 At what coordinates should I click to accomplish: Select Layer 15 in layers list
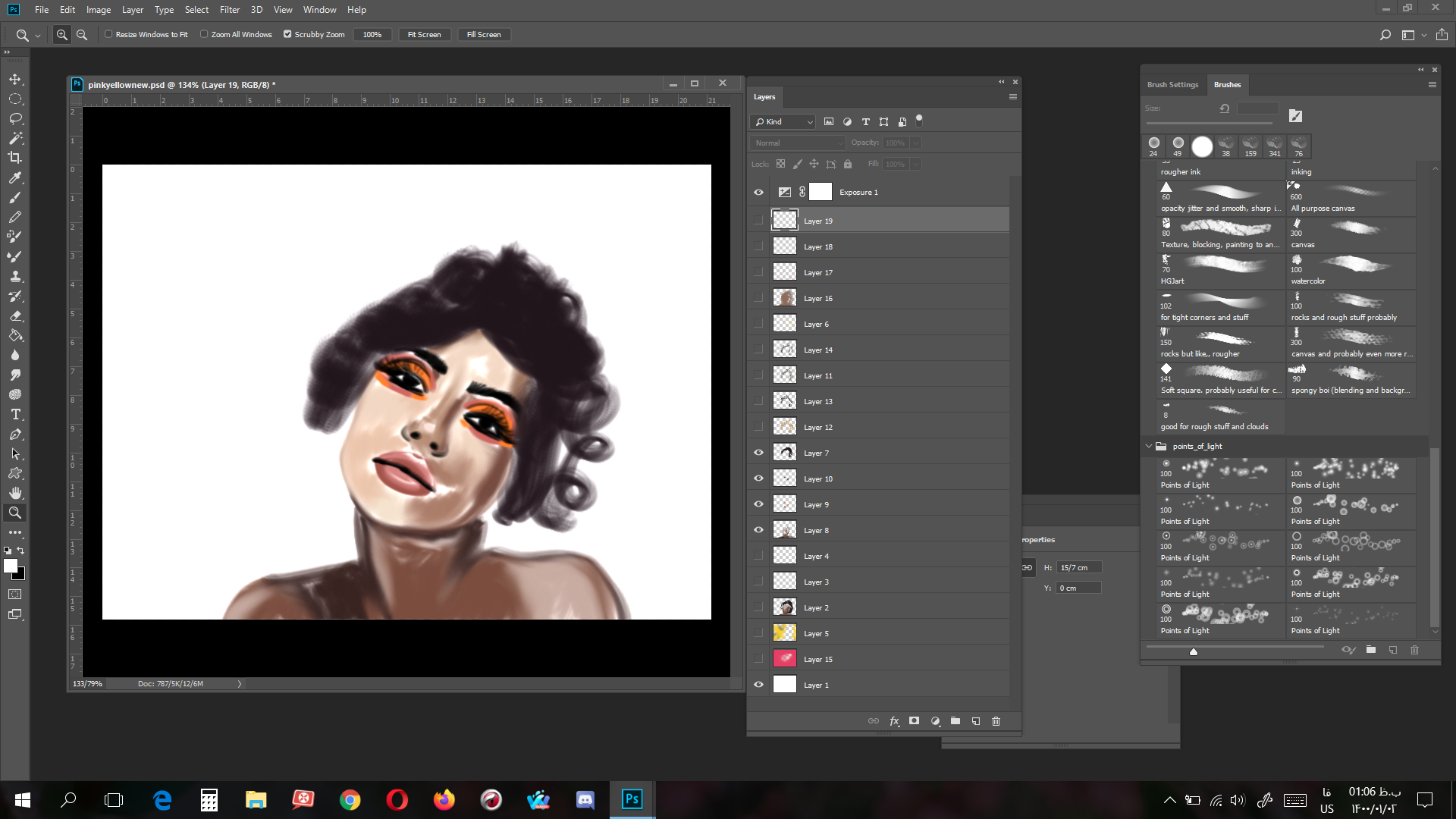[890, 659]
